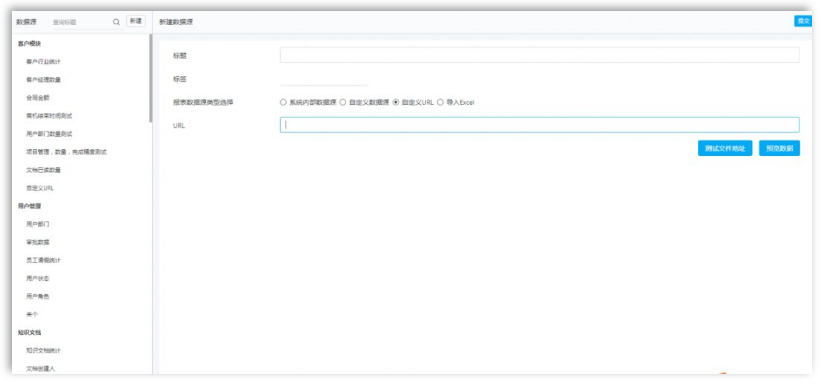This screenshot has height=386, width=821.
Task: Select the 自定义URL radio button
Action: pos(396,103)
